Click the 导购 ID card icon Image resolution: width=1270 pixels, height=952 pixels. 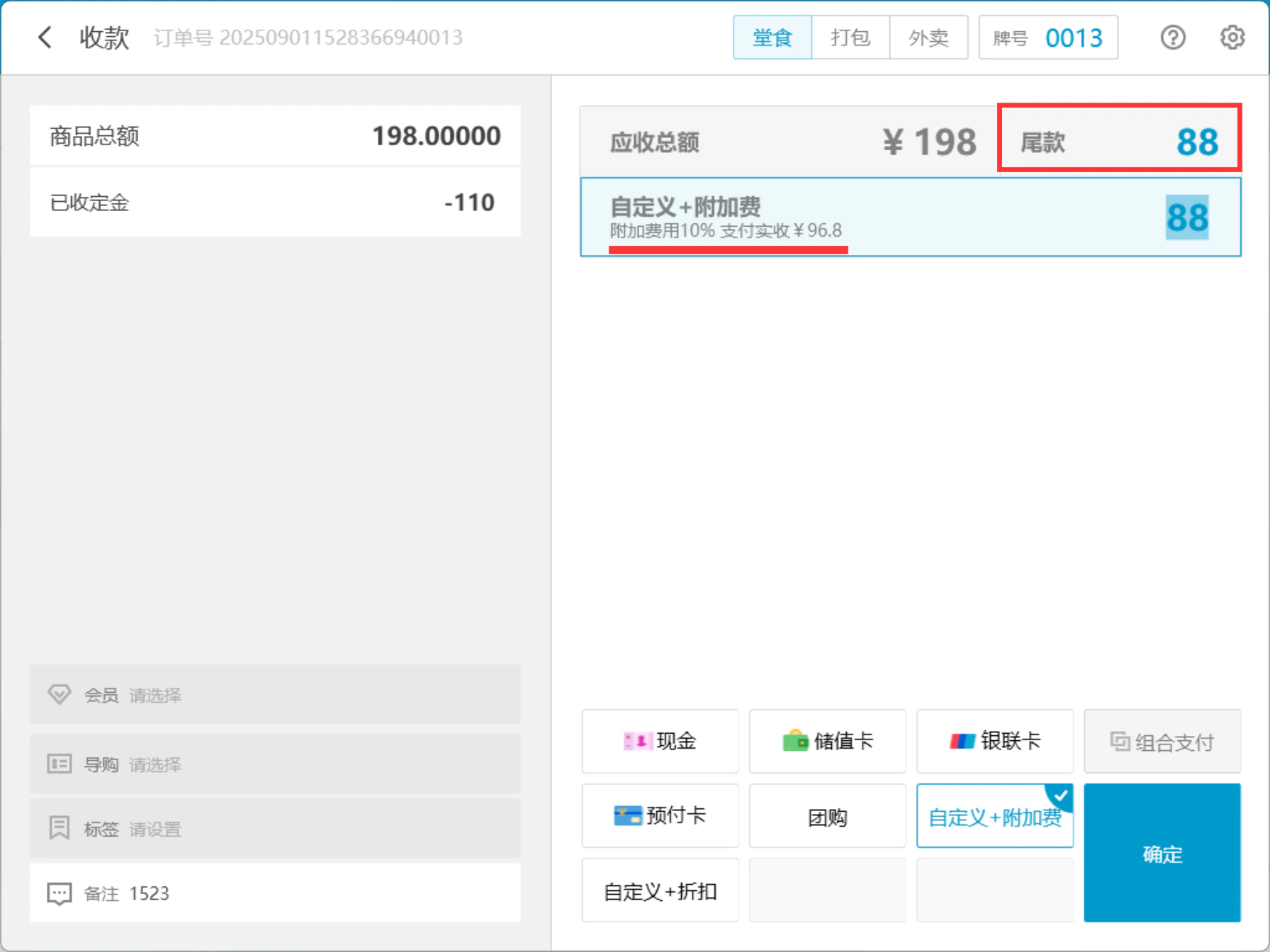[60, 764]
